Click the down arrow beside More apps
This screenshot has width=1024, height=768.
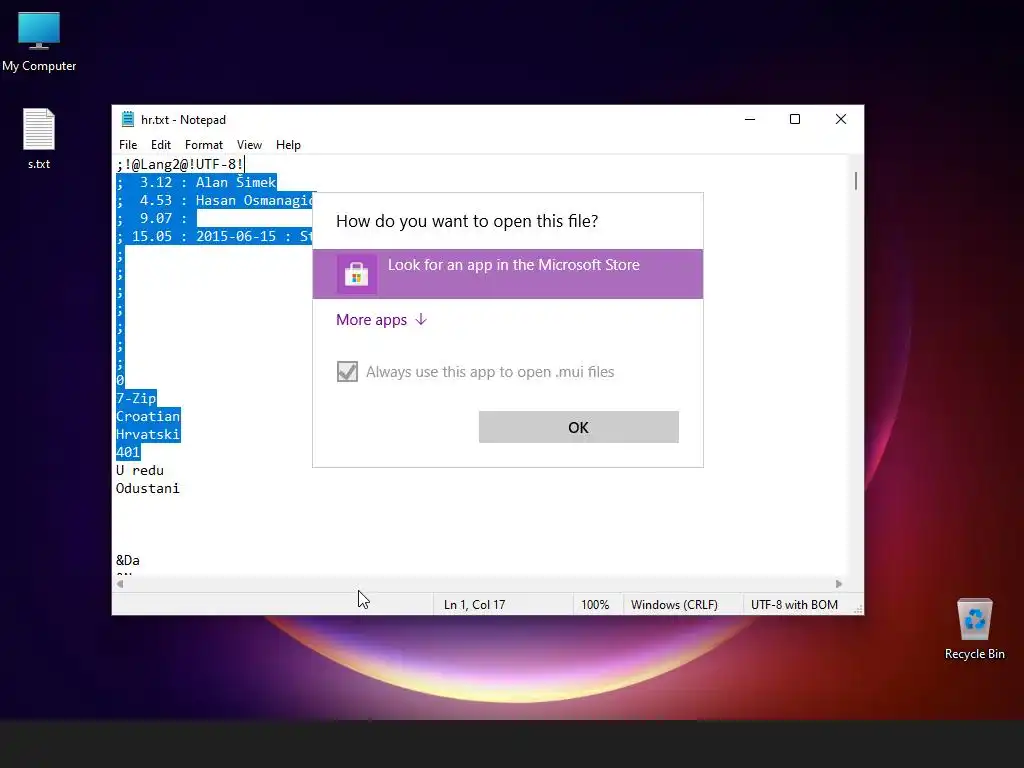[421, 319]
